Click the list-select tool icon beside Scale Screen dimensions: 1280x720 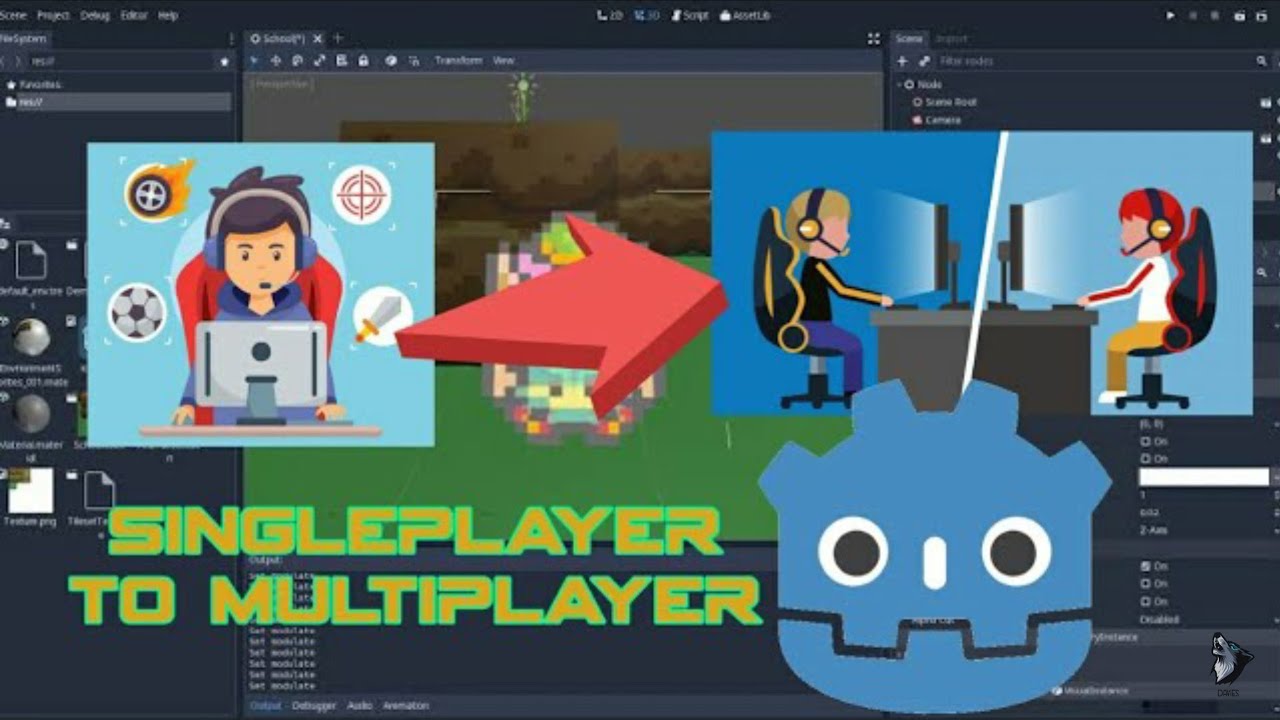coord(342,61)
